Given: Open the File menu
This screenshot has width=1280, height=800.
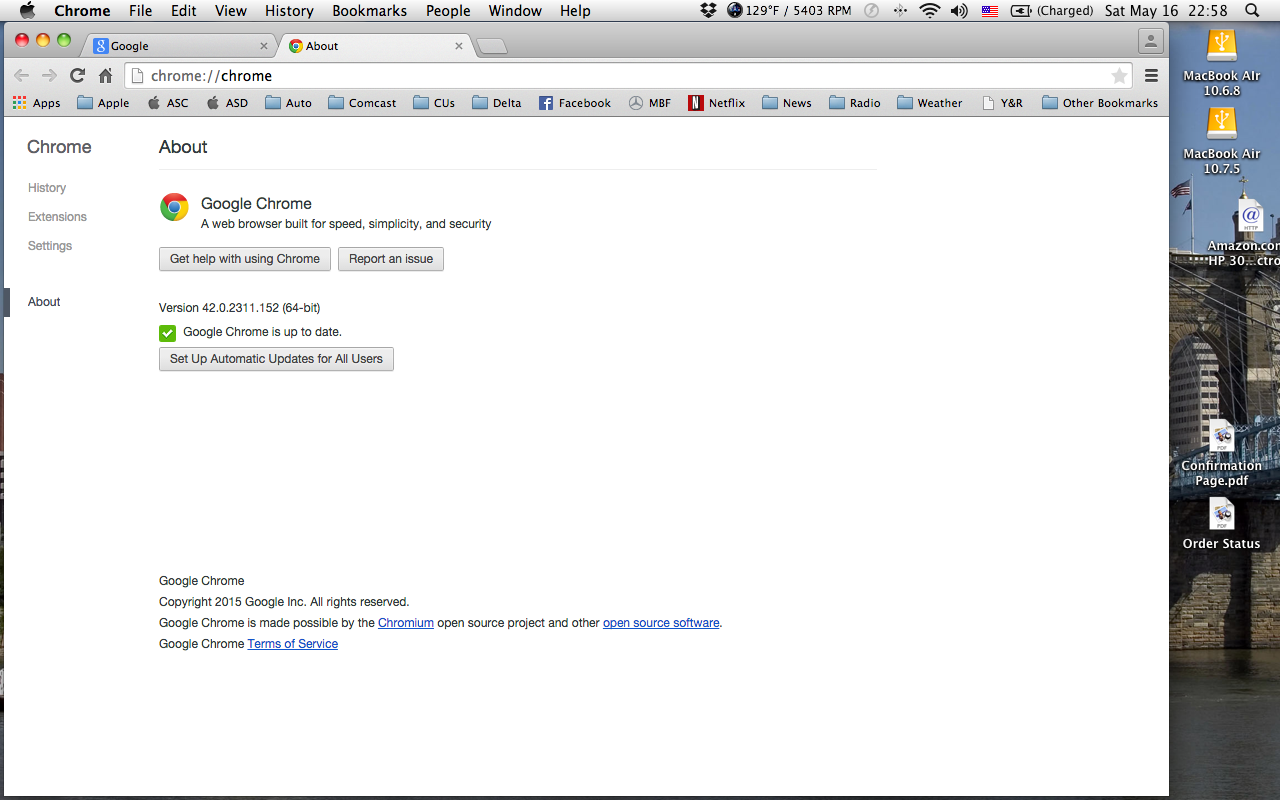Looking at the screenshot, I should coord(140,11).
